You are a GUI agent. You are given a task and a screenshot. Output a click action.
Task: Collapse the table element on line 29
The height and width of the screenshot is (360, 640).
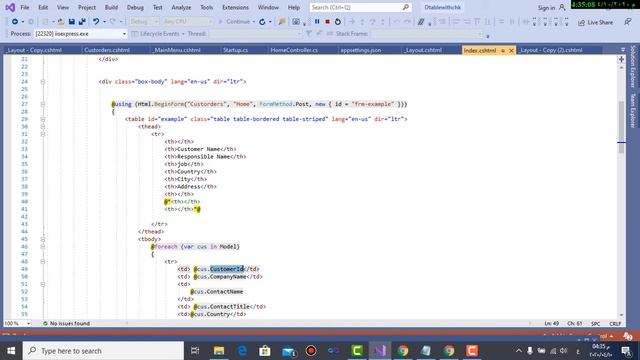coord(42,119)
